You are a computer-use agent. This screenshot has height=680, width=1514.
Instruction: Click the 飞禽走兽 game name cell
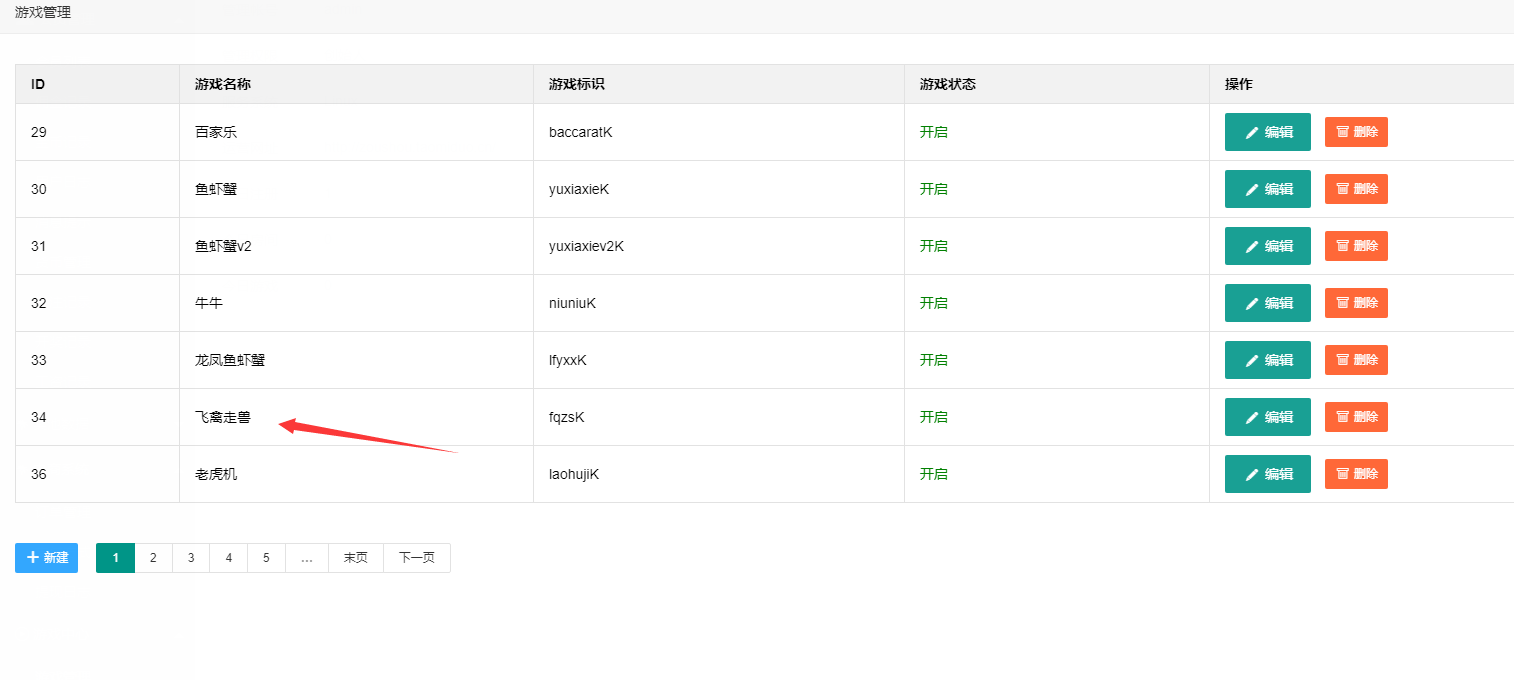click(x=223, y=417)
